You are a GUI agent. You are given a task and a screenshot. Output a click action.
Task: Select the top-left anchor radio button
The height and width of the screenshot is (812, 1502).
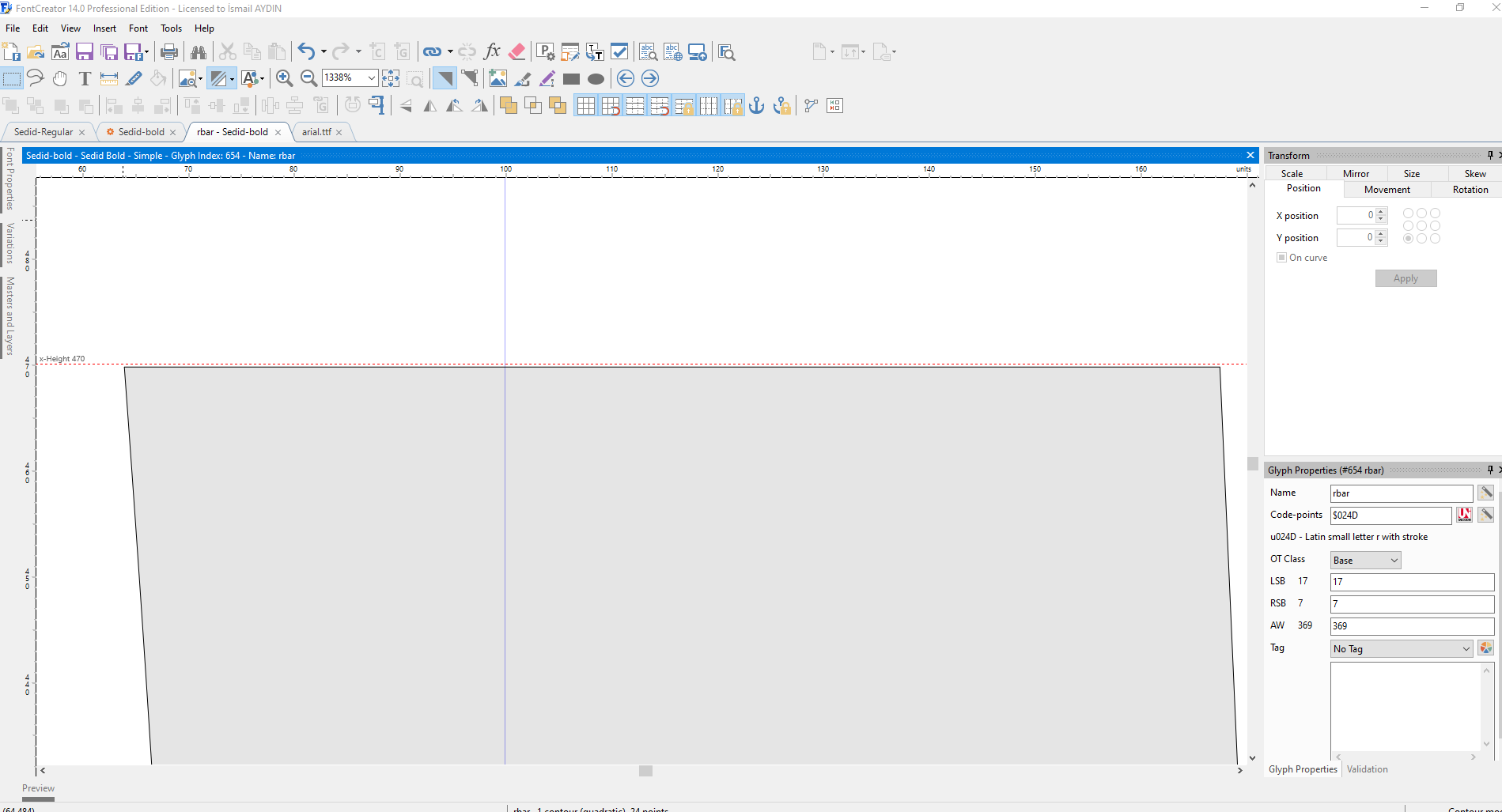pos(1408,213)
